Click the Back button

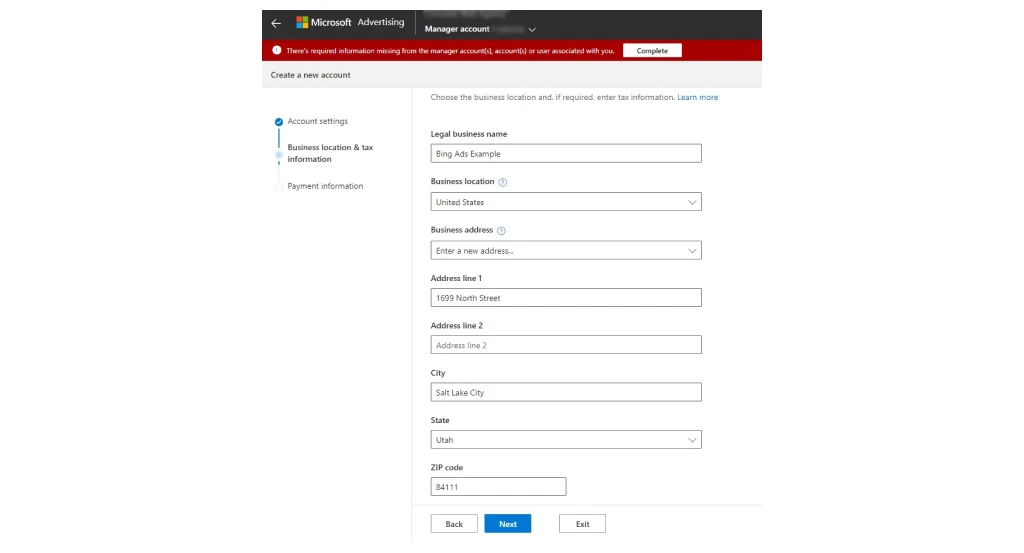click(x=454, y=524)
